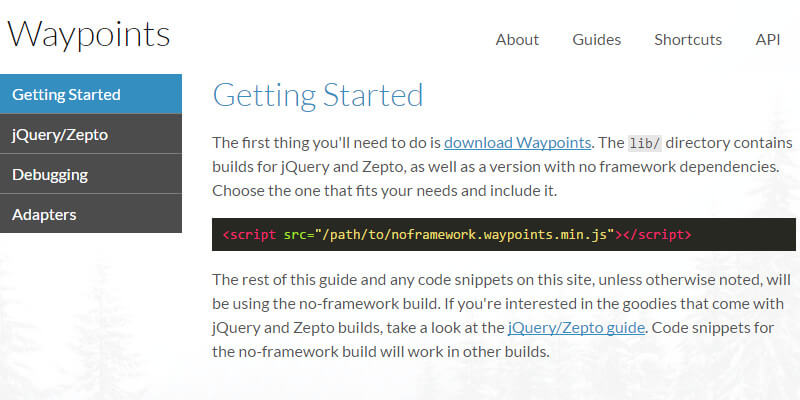Image resolution: width=800 pixels, height=400 pixels.
Task: Go to Guides in the top navigation
Action: [596, 40]
